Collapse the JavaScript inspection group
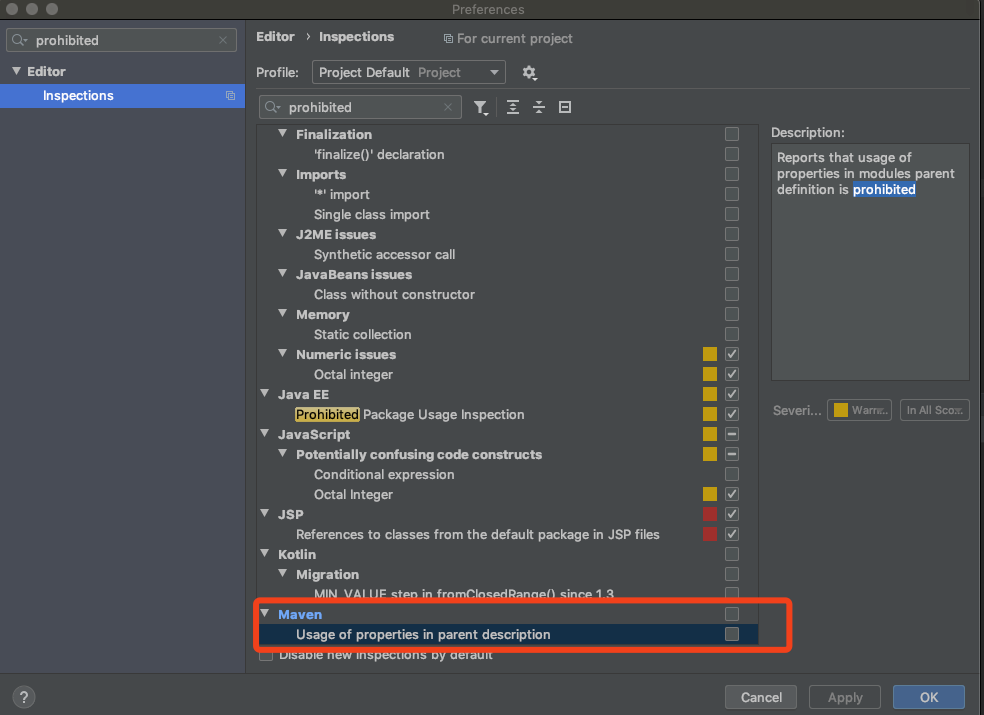 [x=264, y=434]
